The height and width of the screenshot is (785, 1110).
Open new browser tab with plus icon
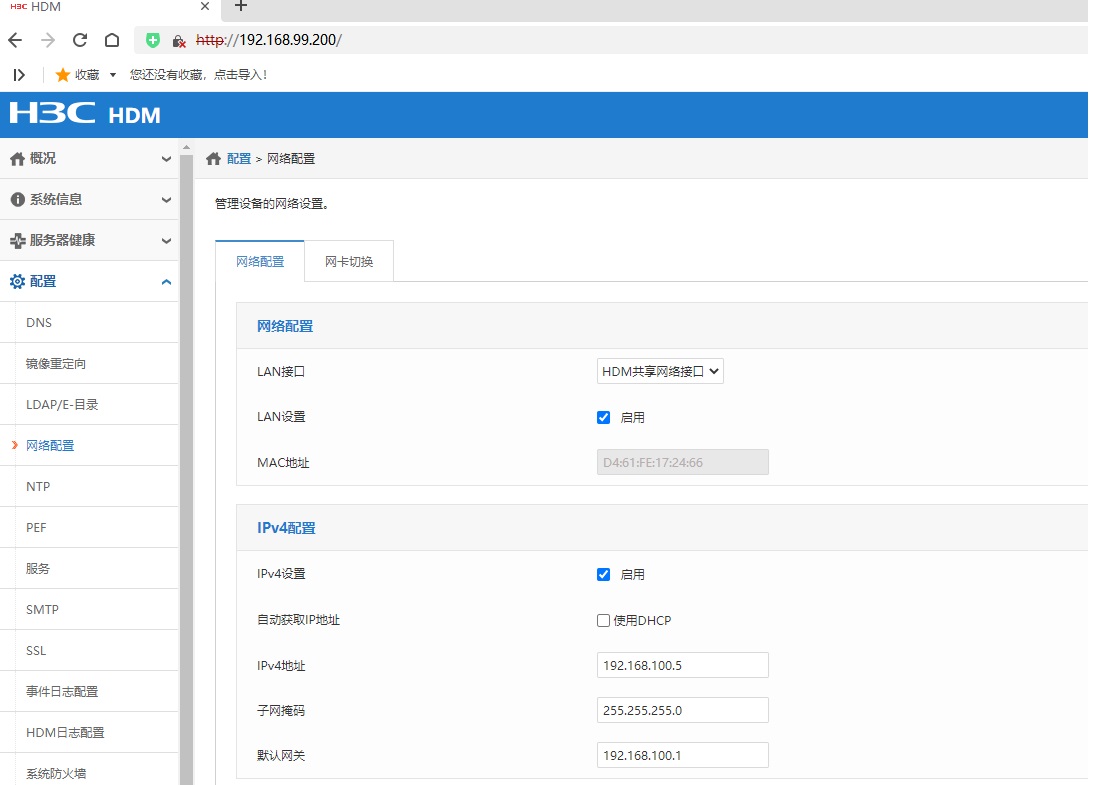[x=240, y=7]
